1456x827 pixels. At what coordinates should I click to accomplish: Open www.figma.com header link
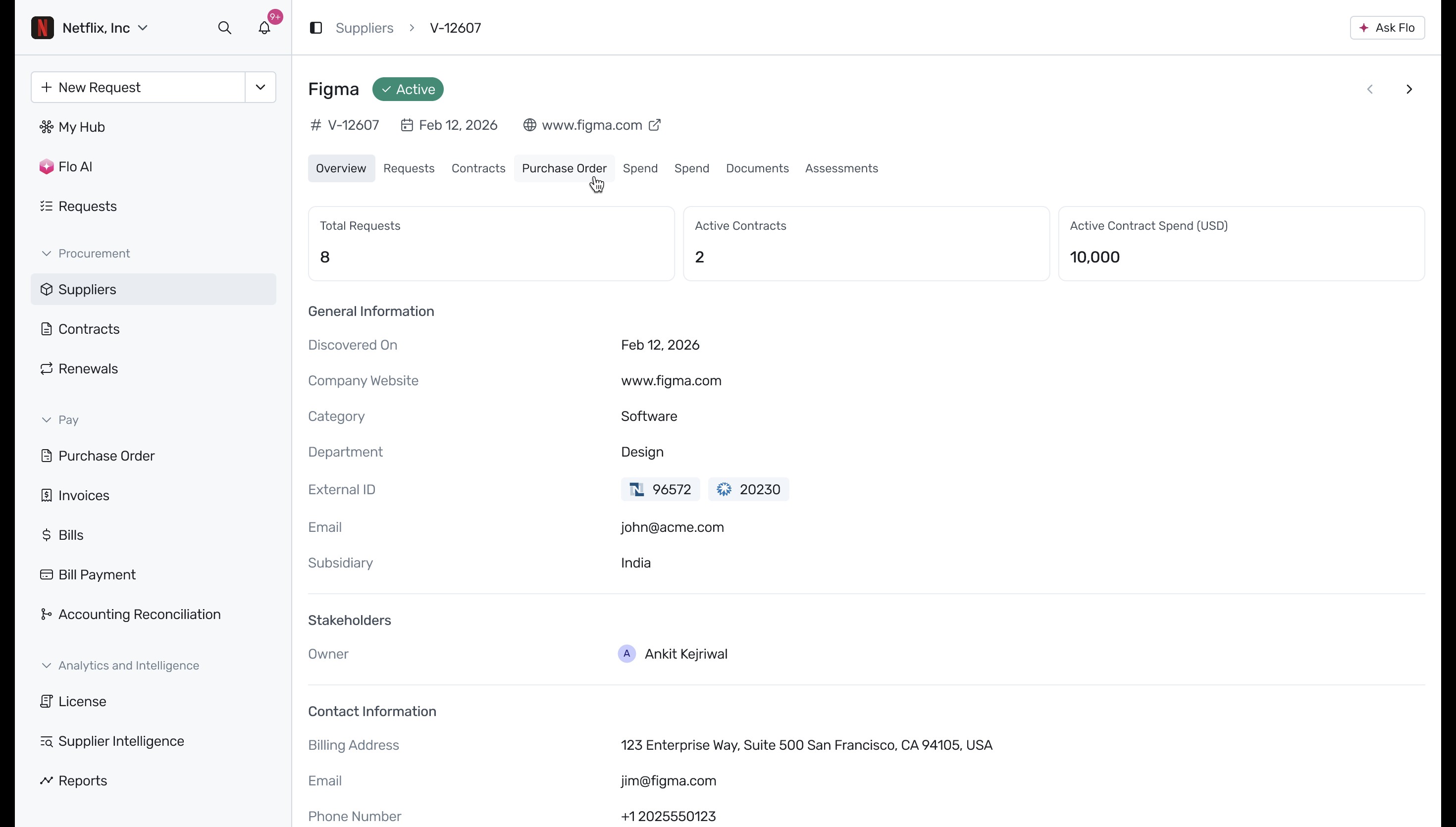pyautogui.click(x=592, y=125)
